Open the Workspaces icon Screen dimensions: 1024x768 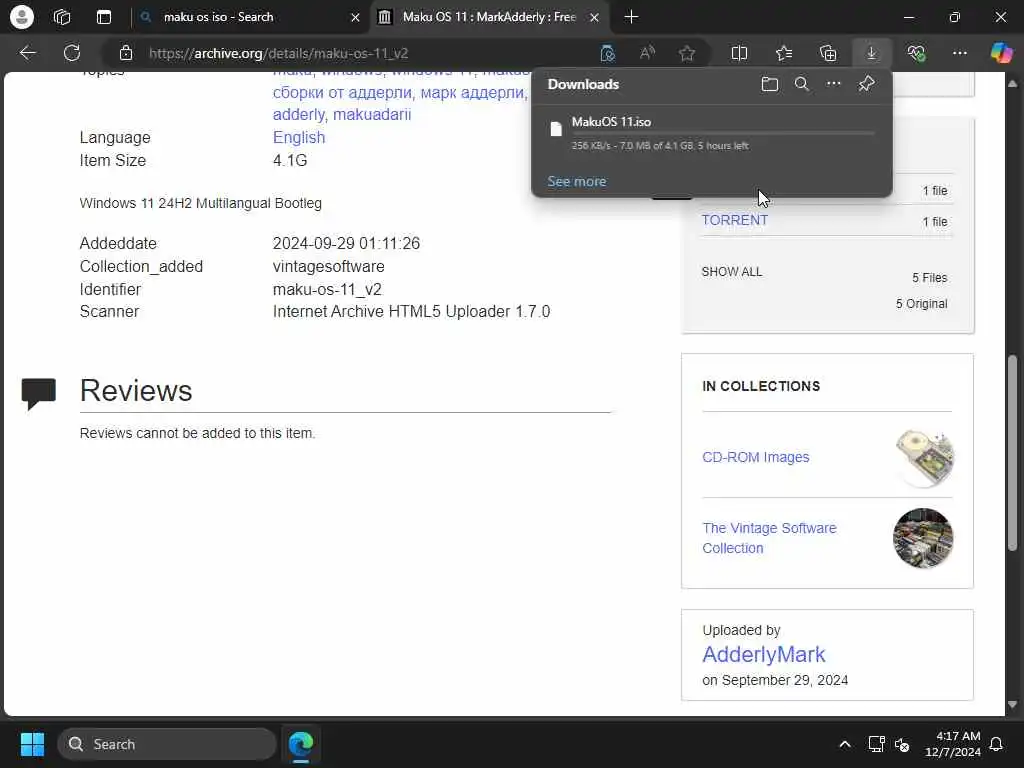pos(62,17)
